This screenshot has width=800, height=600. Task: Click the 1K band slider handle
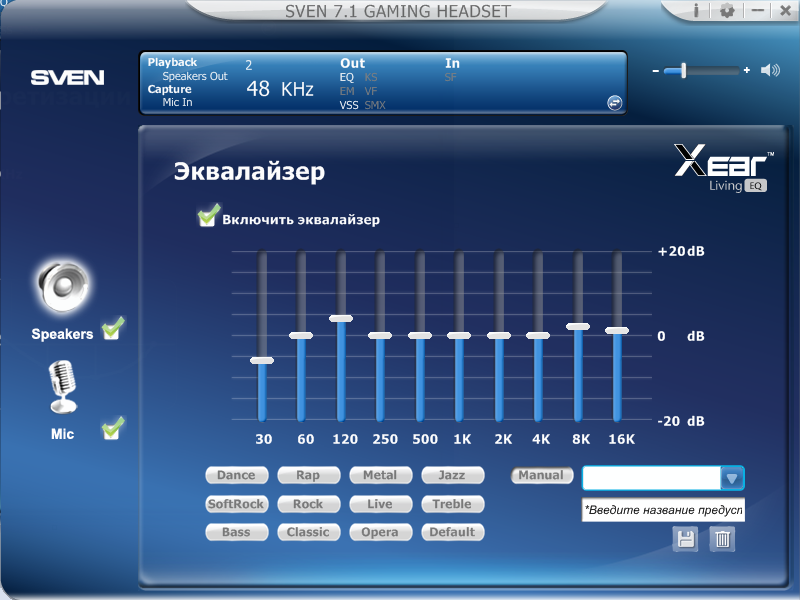click(x=459, y=335)
